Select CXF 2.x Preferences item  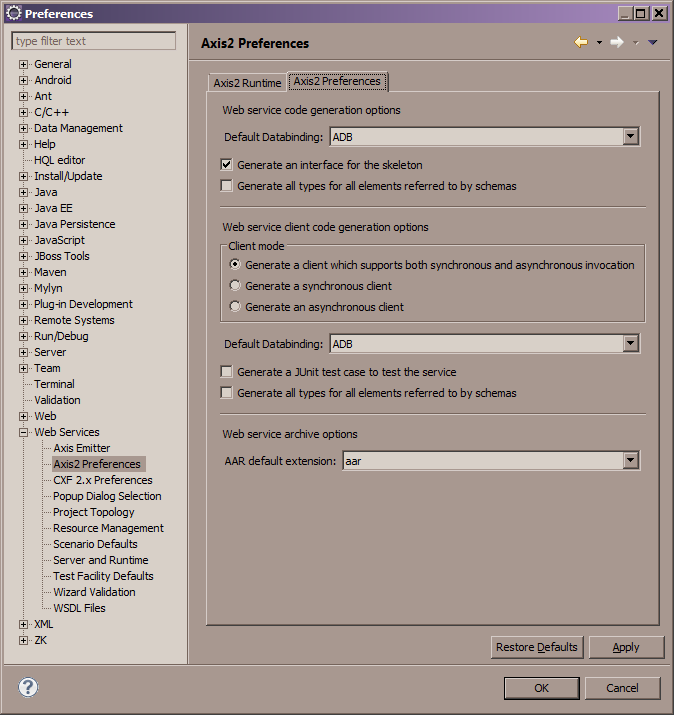[103, 480]
